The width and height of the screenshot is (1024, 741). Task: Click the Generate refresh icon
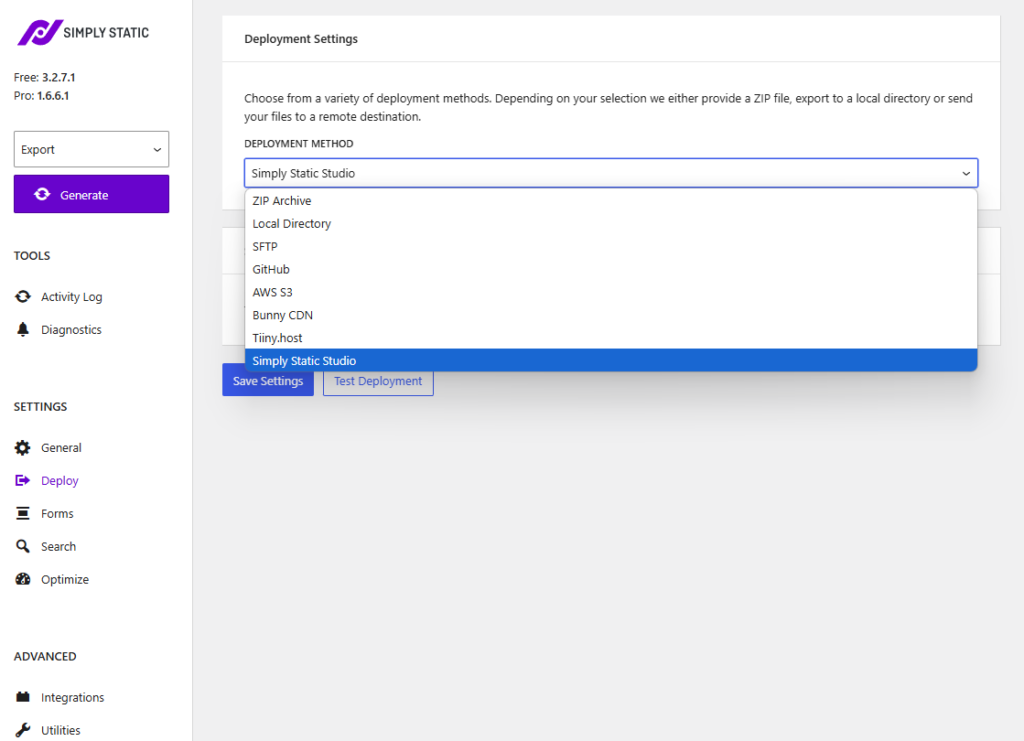point(42,195)
